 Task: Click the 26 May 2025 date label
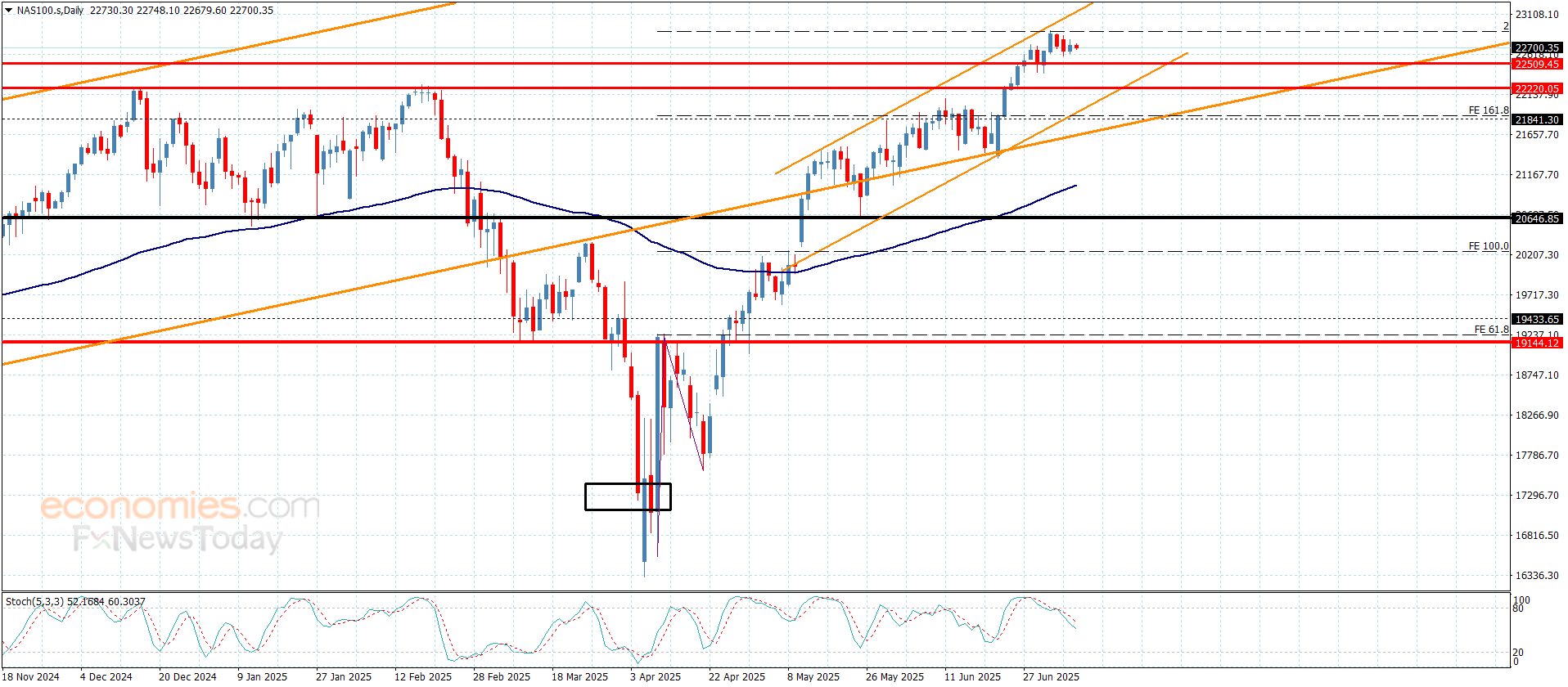point(895,676)
